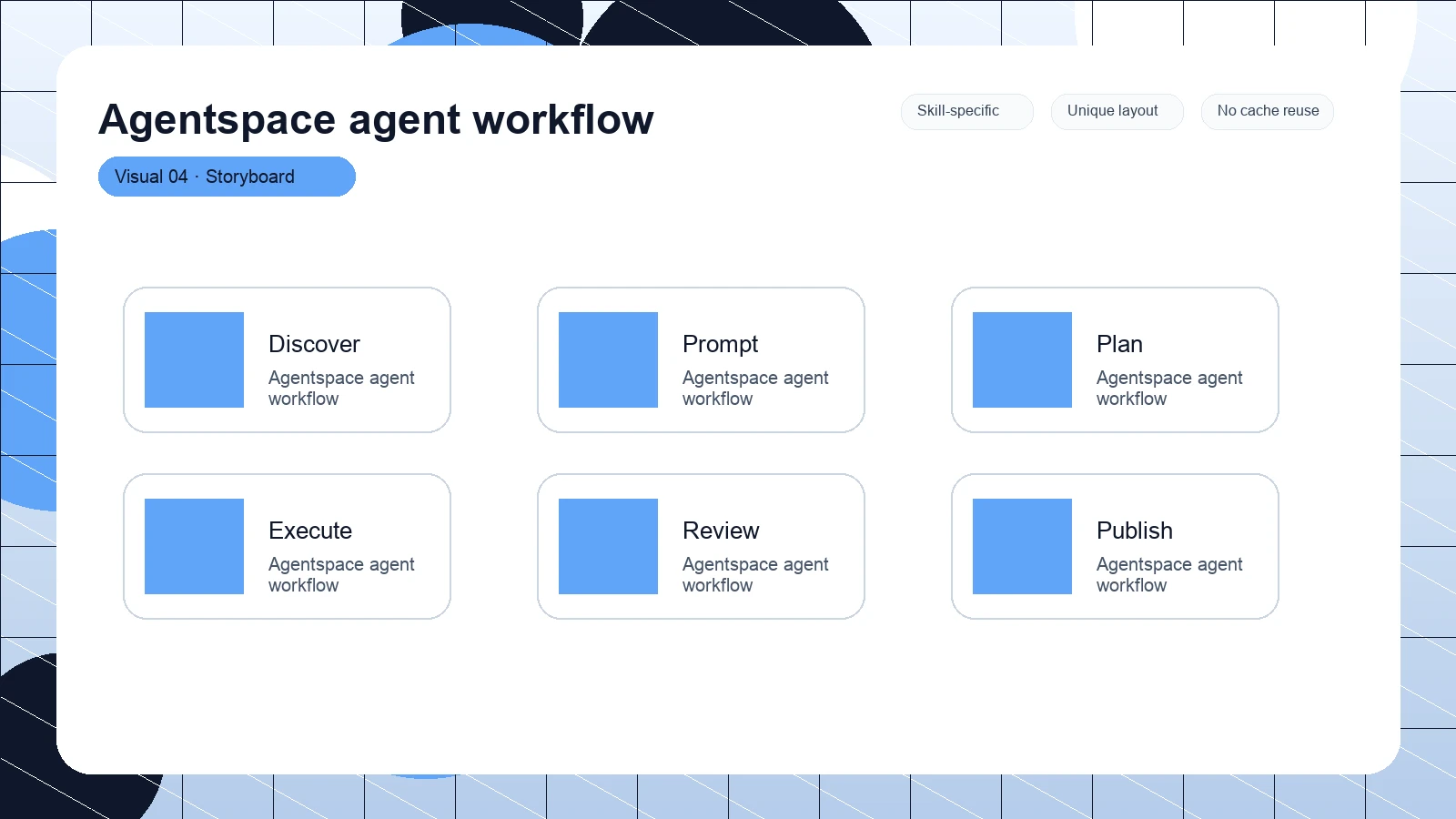Viewport: 1456px width, 819px height.
Task: Click the Discover card title
Action: [x=314, y=344]
